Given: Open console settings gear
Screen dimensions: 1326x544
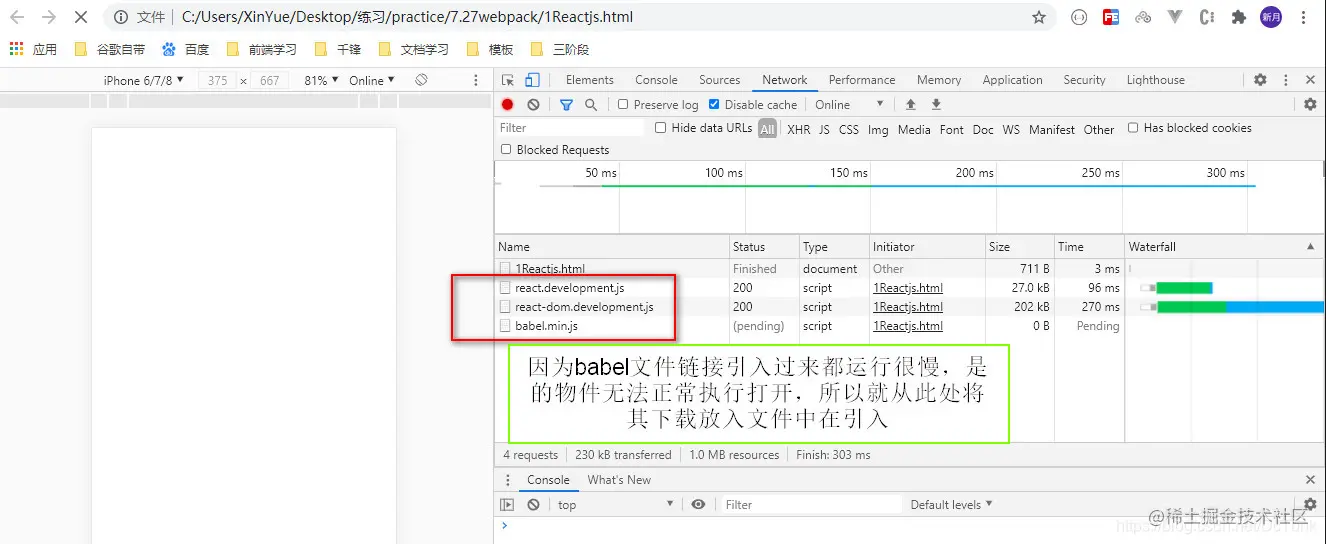Looking at the screenshot, I should pyautogui.click(x=1310, y=505).
